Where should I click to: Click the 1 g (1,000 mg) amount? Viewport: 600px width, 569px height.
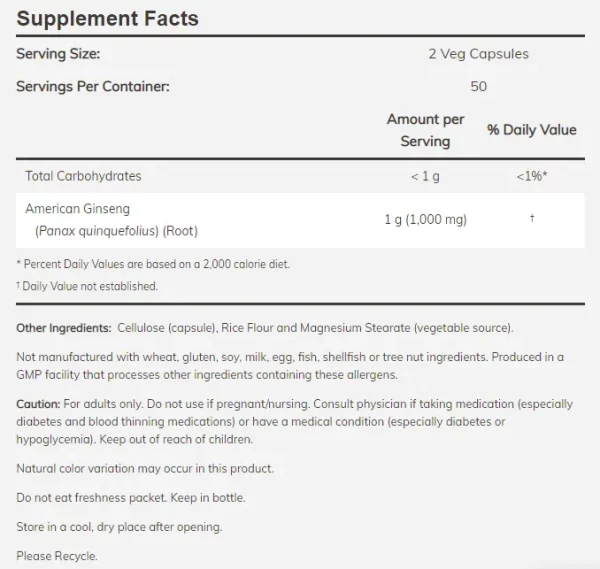[x=426, y=220]
